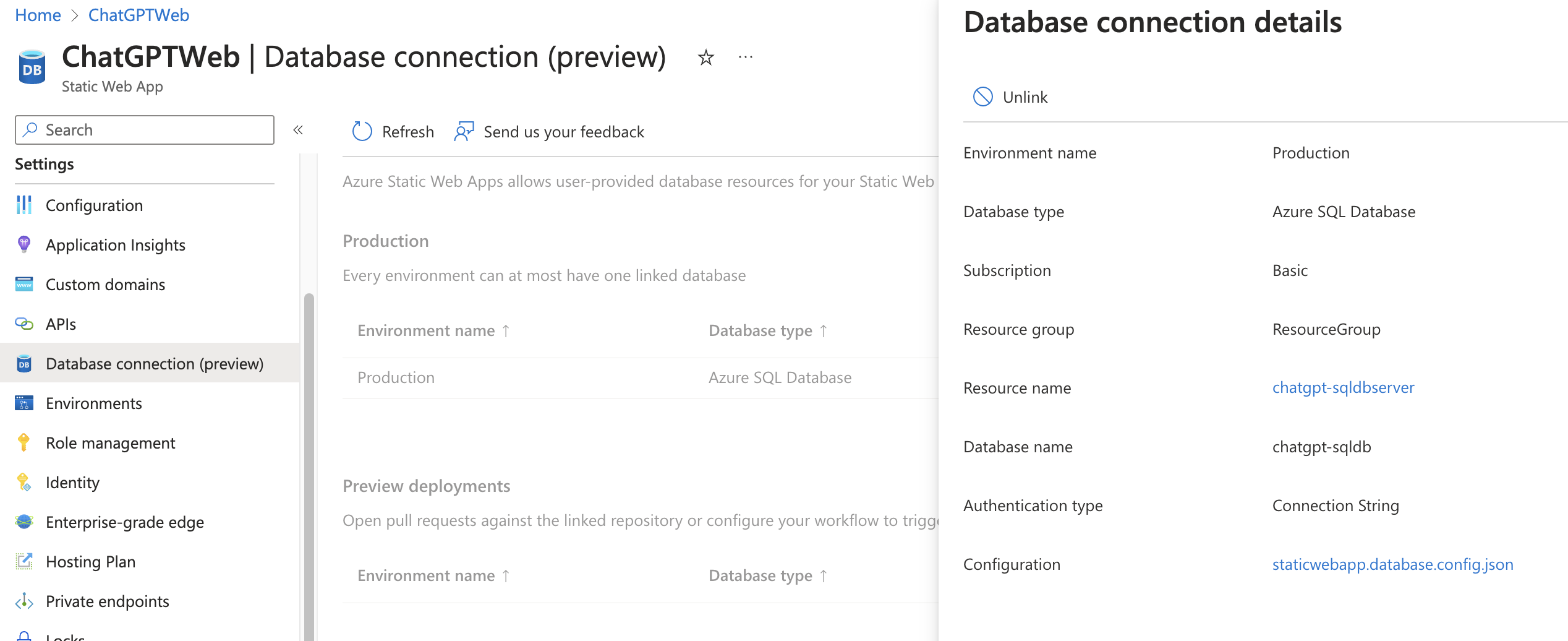This screenshot has height=641, width=1568.
Task: Open Environments menu item
Action: (x=150, y=403)
